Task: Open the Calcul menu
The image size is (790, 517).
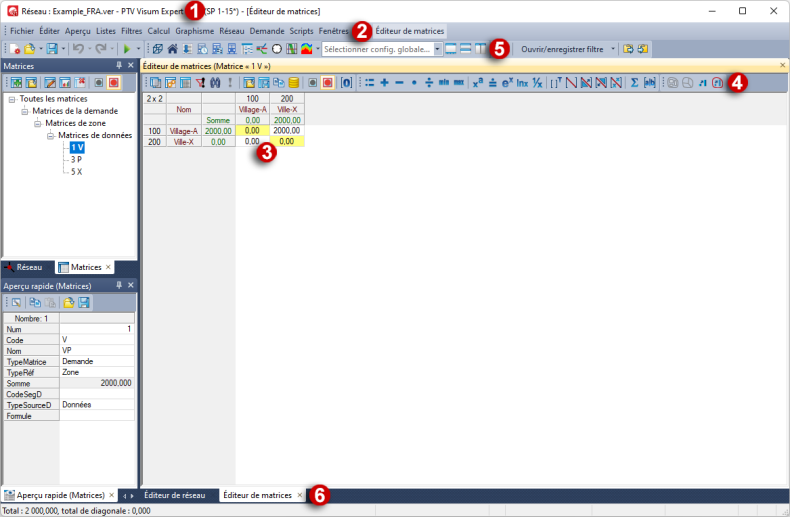Action: pos(158,31)
